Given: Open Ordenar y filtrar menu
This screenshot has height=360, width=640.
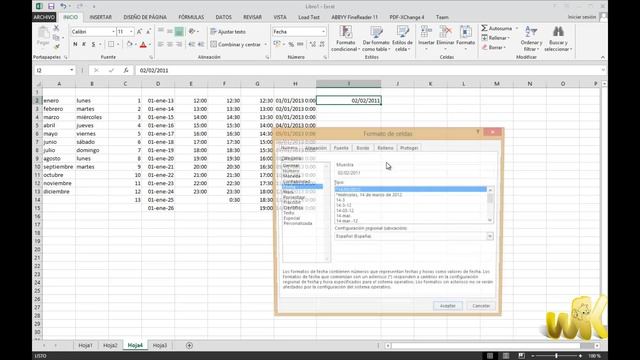Looking at the screenshot, I should coord(531,38).
